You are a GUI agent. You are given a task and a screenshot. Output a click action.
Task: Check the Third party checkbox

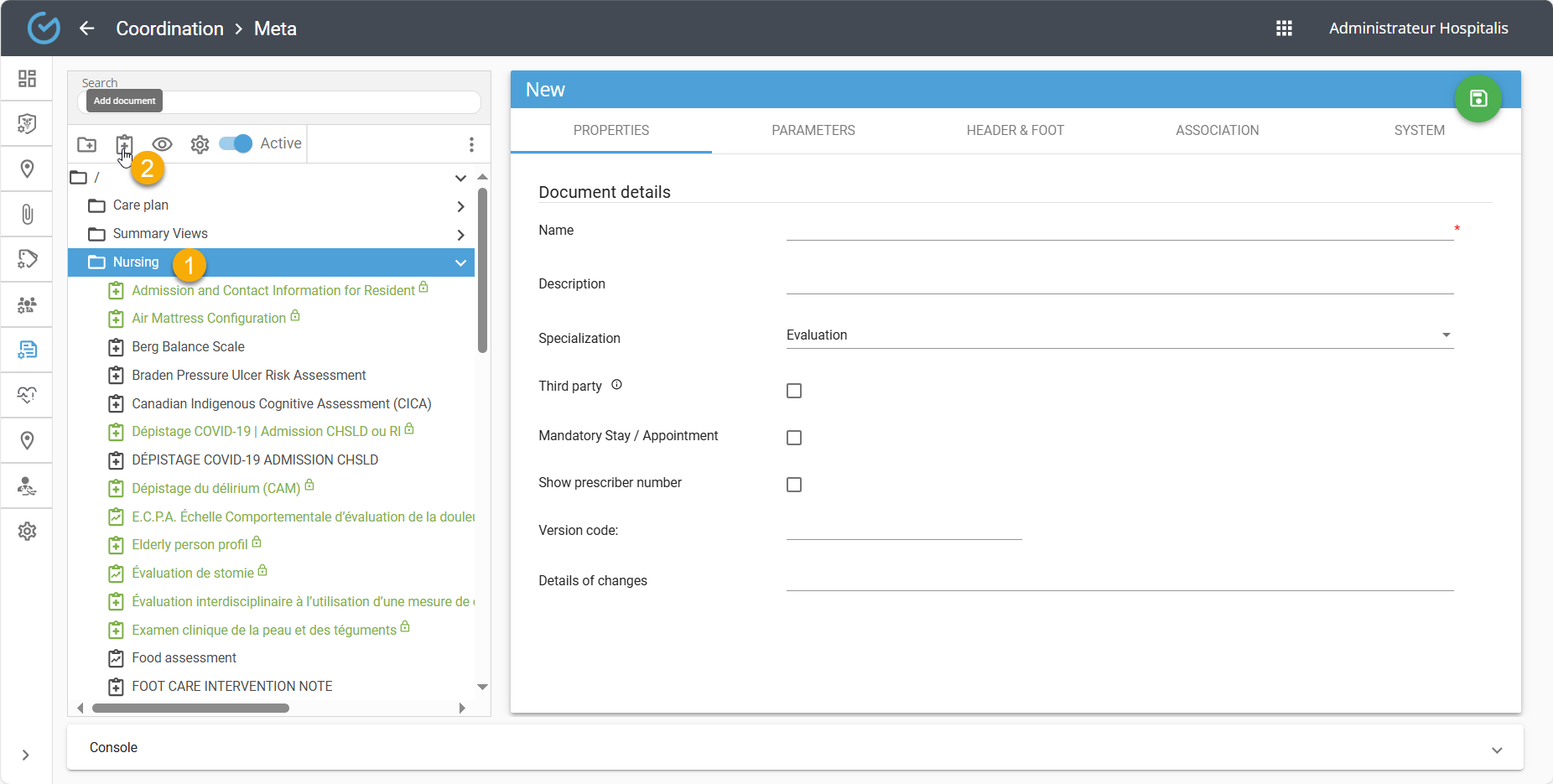point(794,391)
